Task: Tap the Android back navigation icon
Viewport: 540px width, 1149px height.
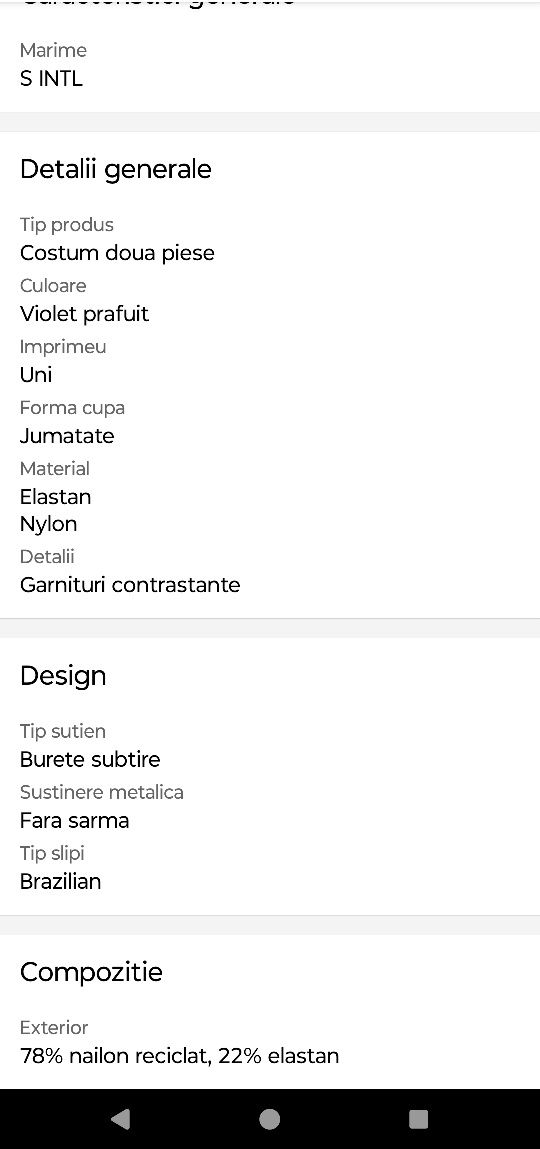Action: [121, 1119]
